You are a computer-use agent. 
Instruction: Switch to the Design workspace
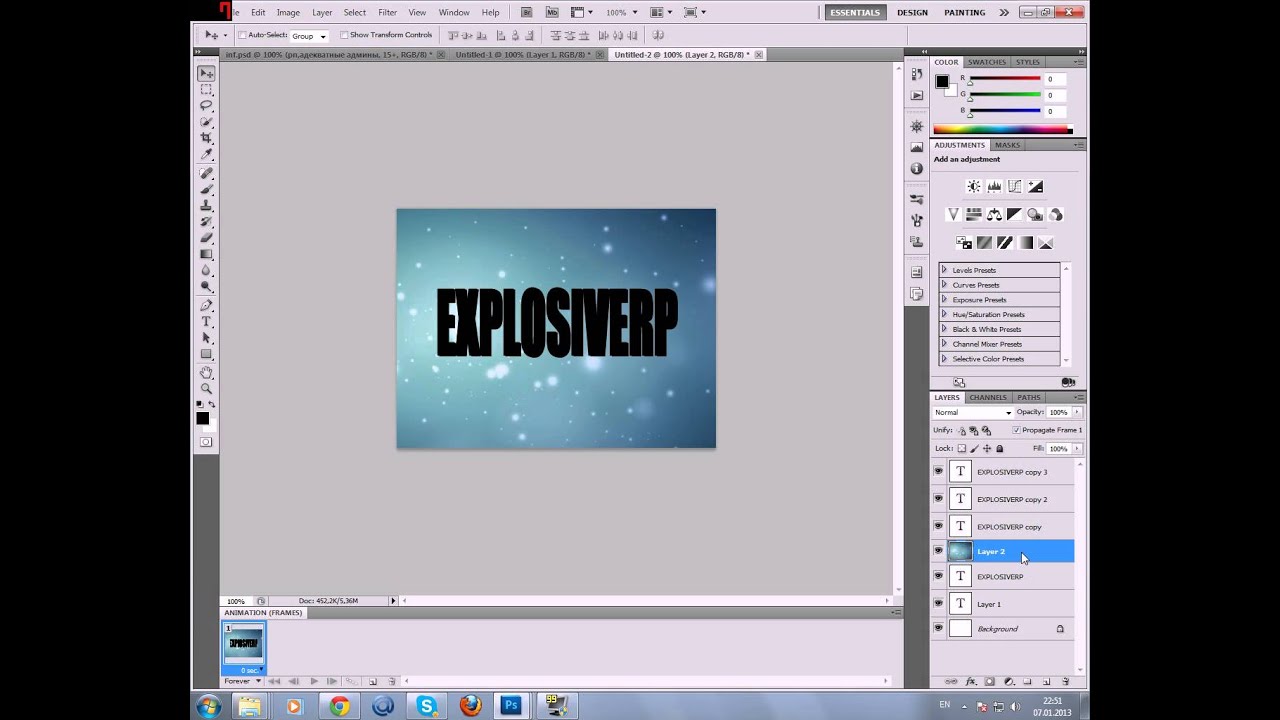[912, 12]
